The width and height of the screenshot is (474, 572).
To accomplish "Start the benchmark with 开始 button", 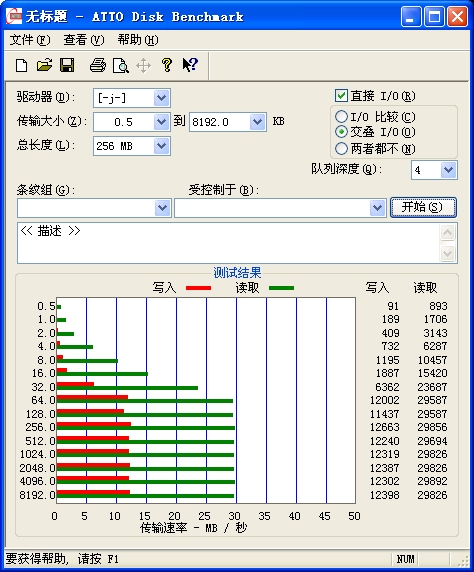I will [423, 208].
